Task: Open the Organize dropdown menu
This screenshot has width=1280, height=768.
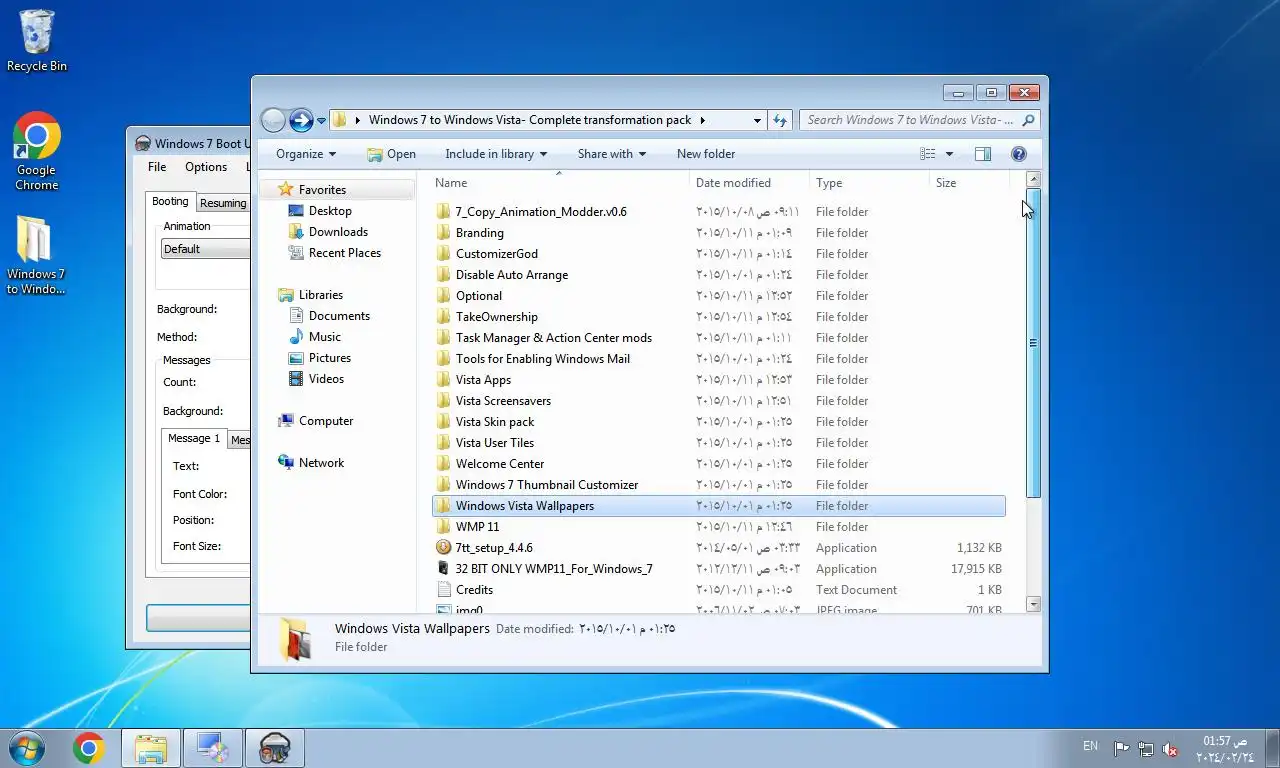Action: coord(306,154)
